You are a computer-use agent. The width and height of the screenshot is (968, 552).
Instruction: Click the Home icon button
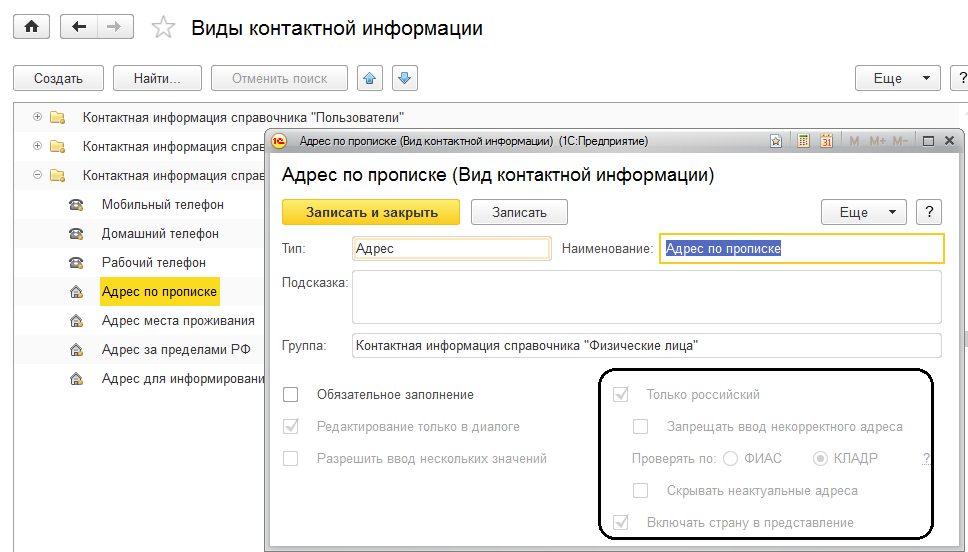[x=30, y=28]
